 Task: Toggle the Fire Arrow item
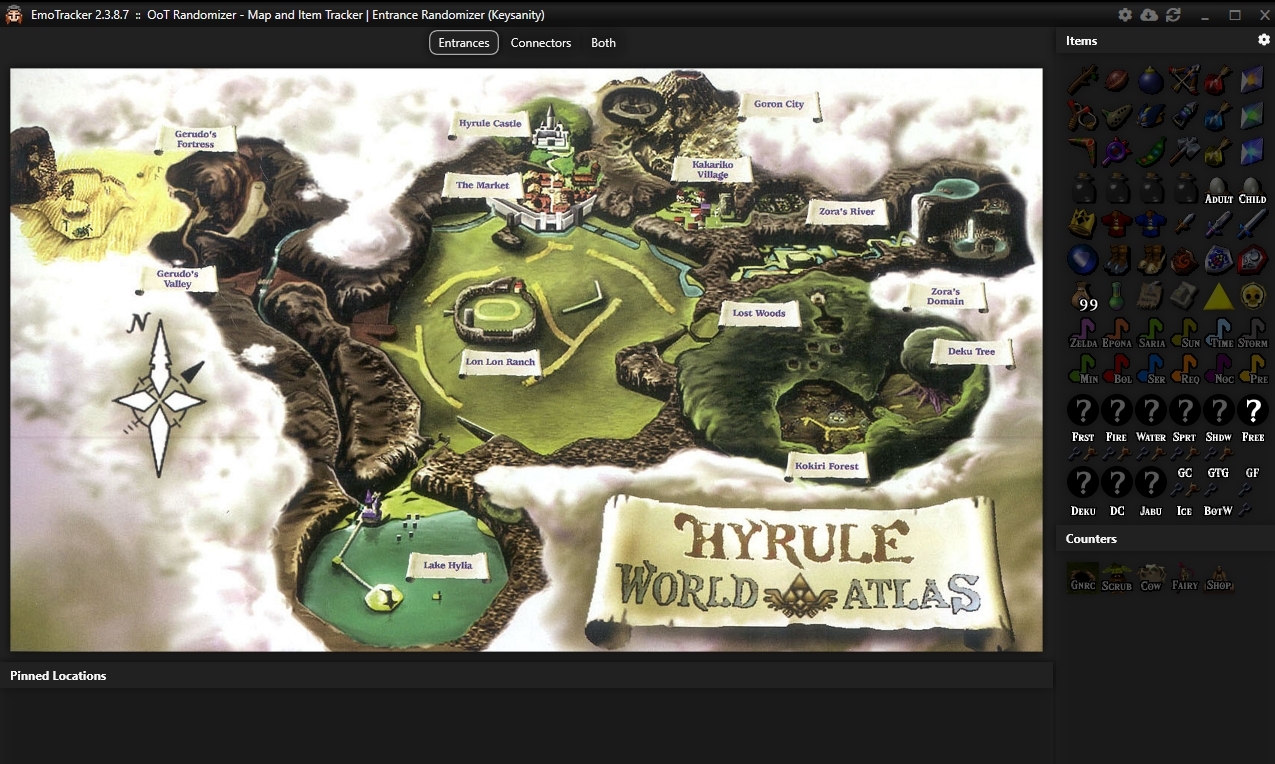tap(1218, 80)
